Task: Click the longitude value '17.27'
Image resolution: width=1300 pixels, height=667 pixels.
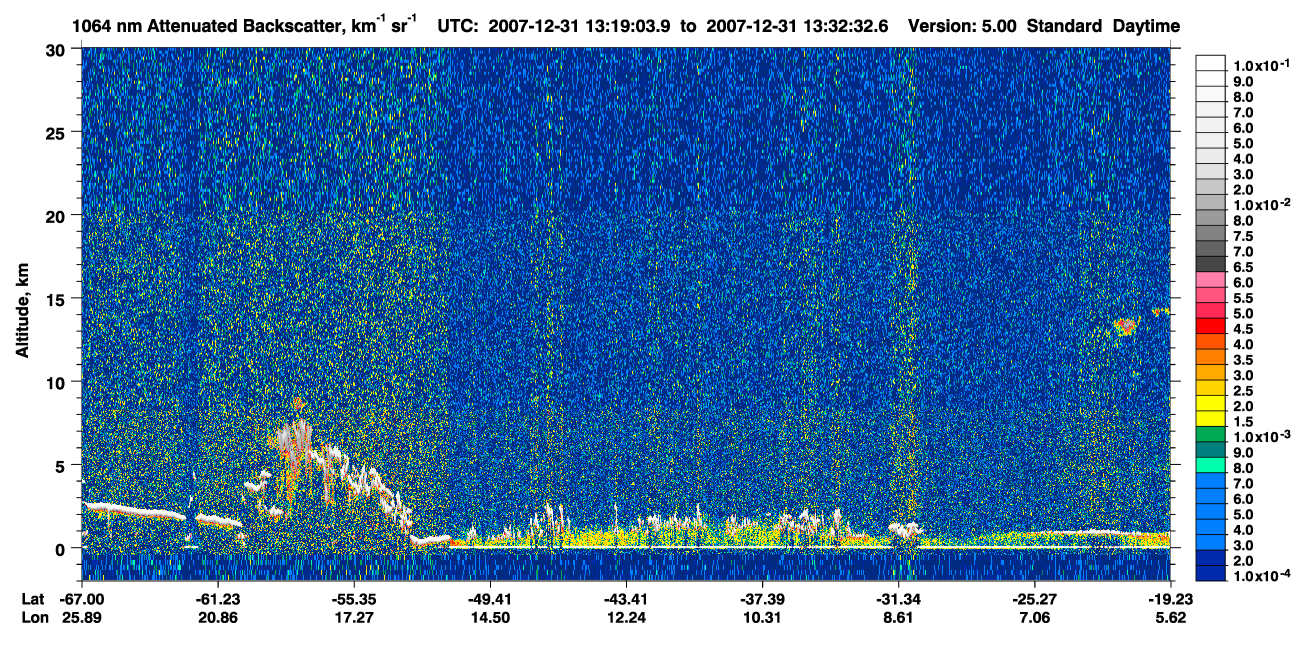Action: [x=356, y=618]
